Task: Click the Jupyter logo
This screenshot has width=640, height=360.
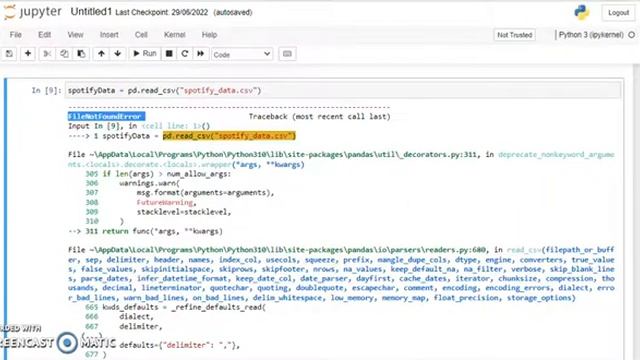Action: [33, 12]
